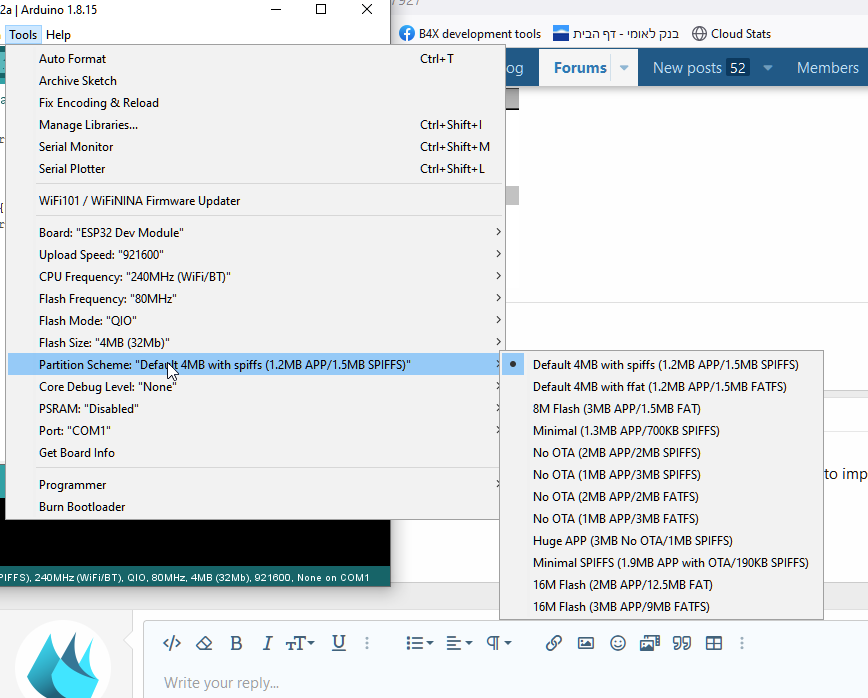Open the Tools menu in Arduino
The width and height of the screenshot is (868, 698).
(x=23, y=35)
